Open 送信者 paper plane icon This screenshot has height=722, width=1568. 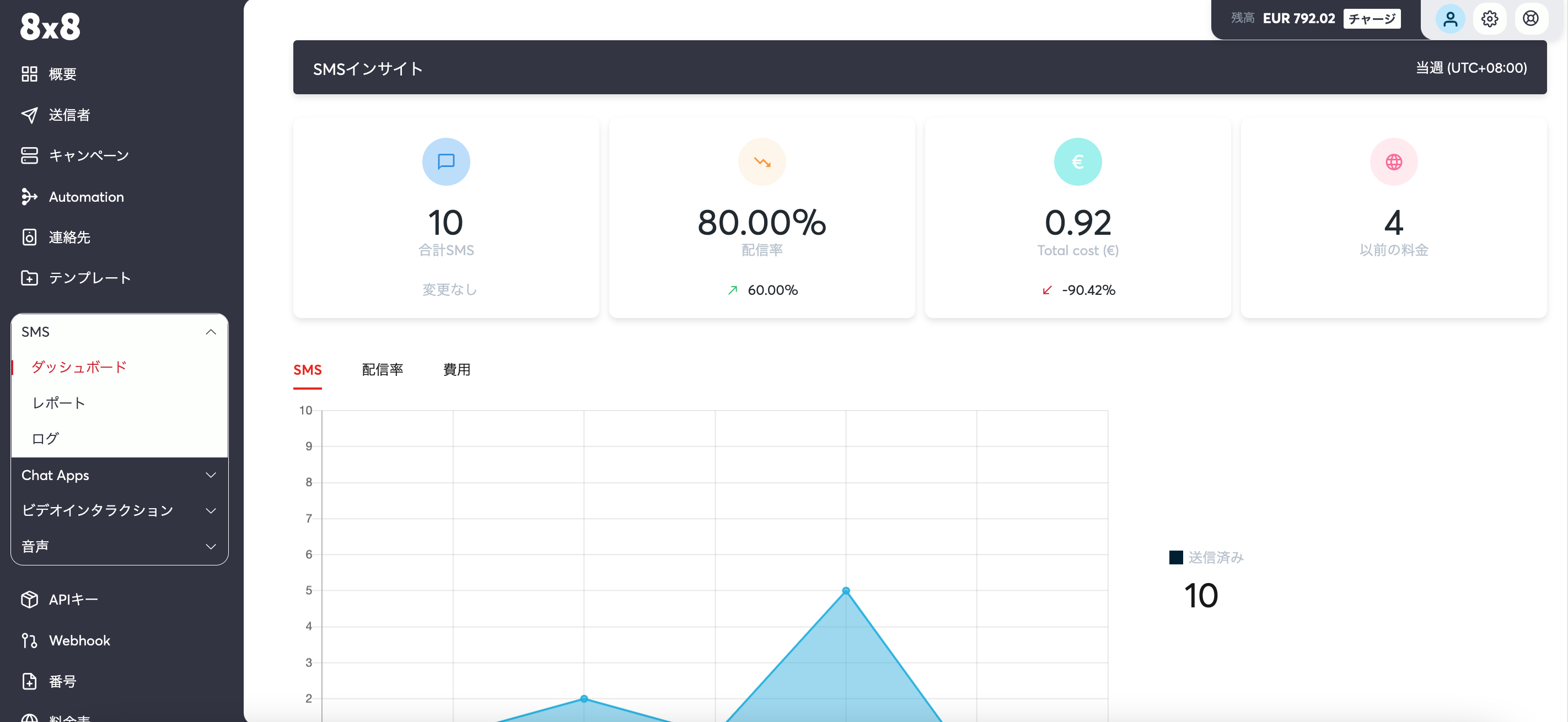click(x=29, y=115)
